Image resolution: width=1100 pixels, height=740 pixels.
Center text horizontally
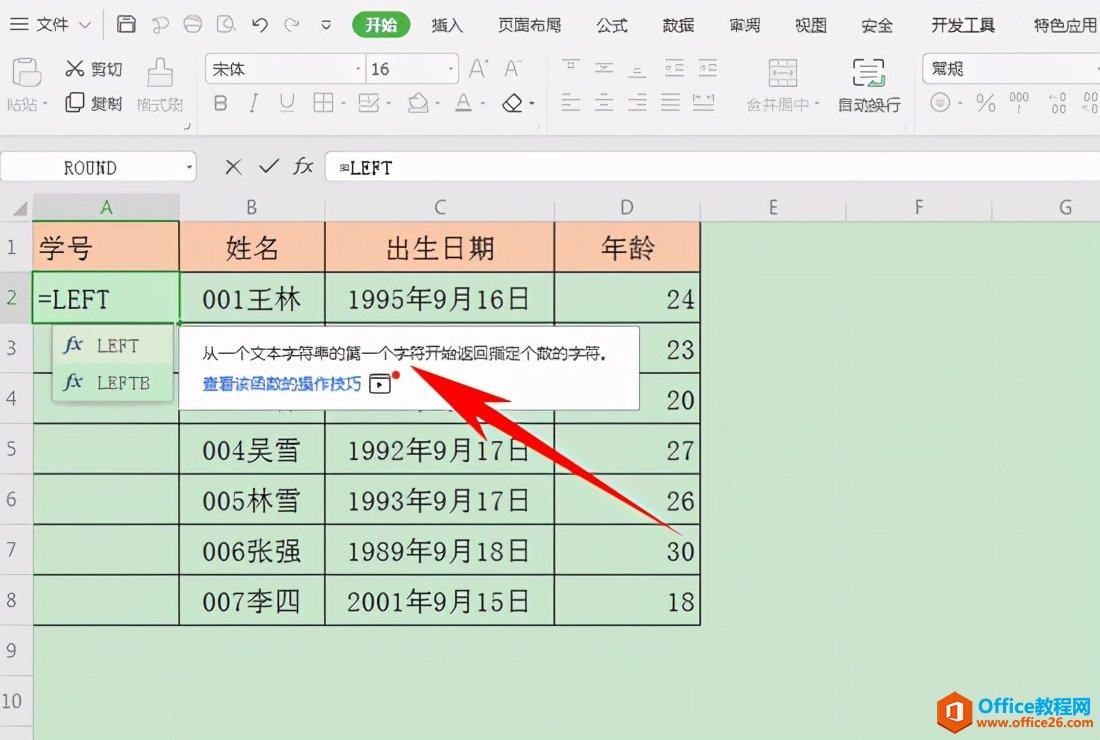coord(604,103)
